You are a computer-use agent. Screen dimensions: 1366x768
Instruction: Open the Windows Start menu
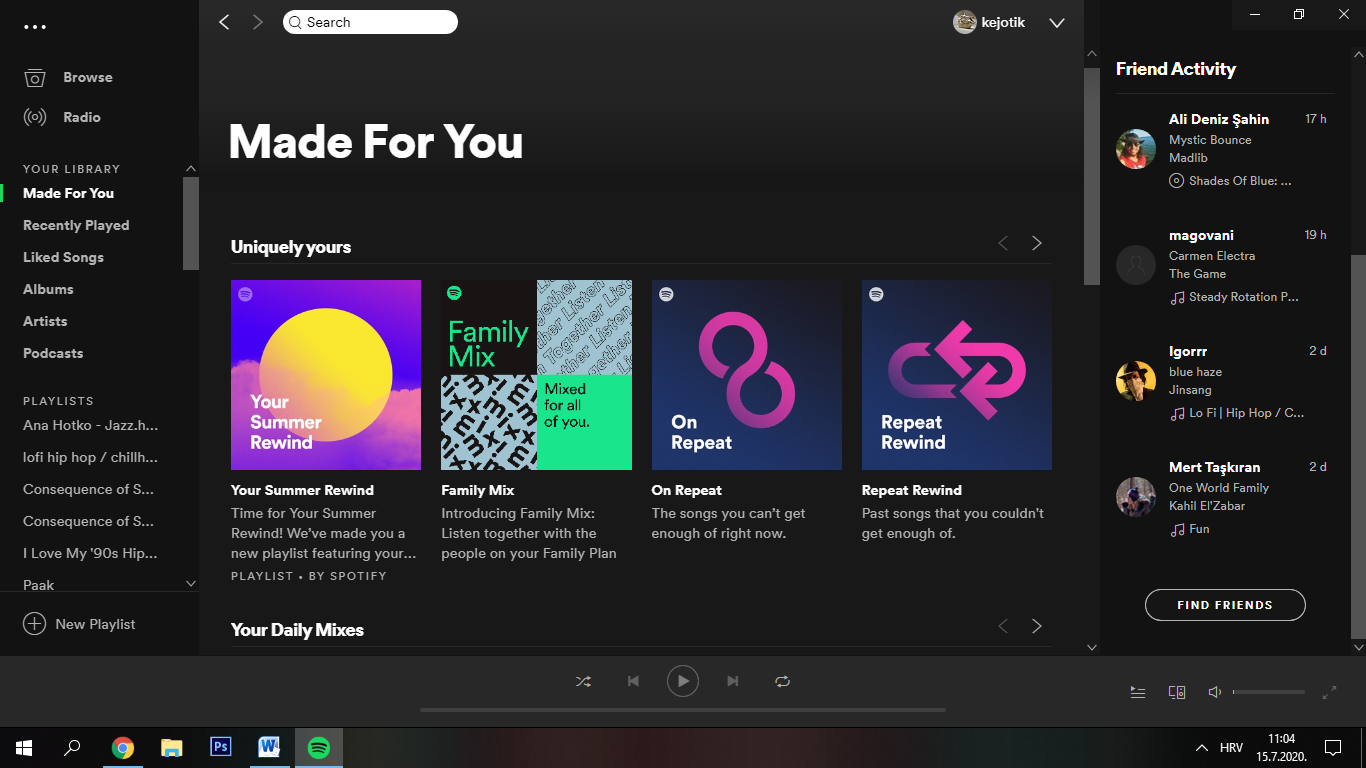(x=24, y=748)
